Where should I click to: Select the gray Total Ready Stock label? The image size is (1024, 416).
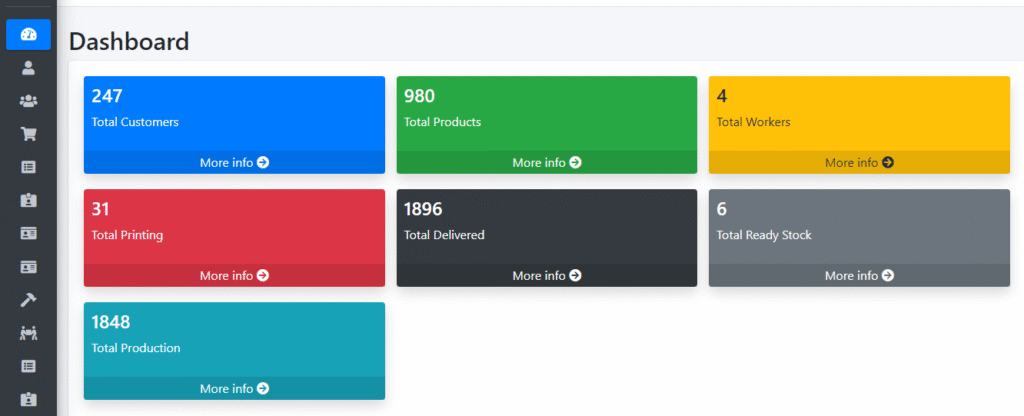[x=764, y=235]
